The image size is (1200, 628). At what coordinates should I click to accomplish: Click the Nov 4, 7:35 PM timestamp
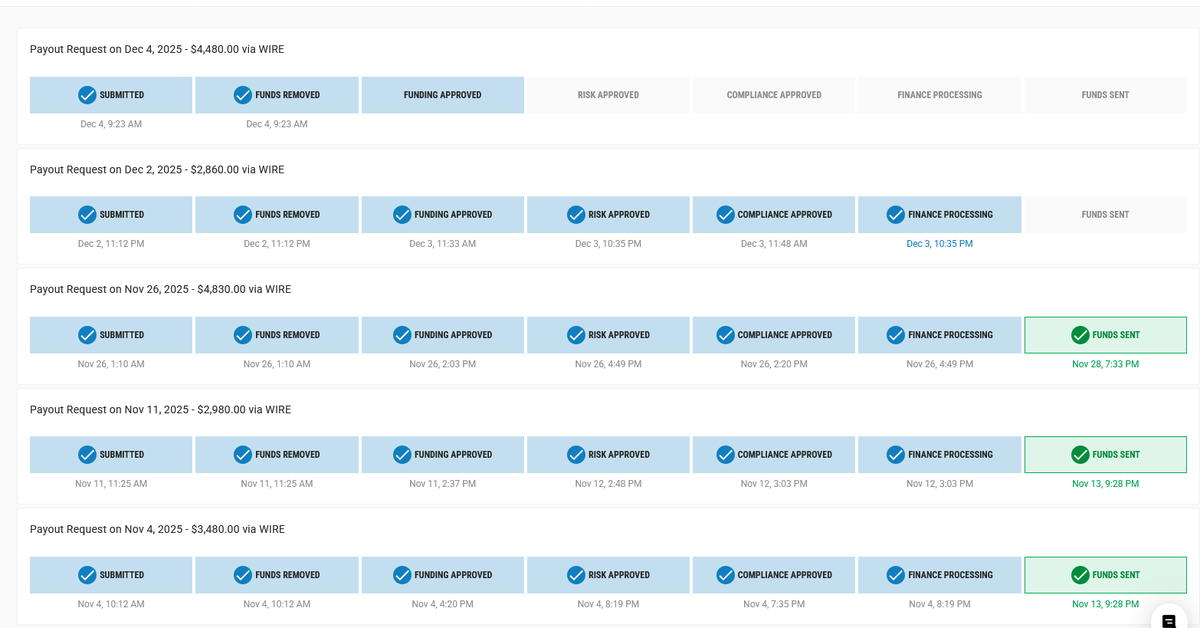774,604
